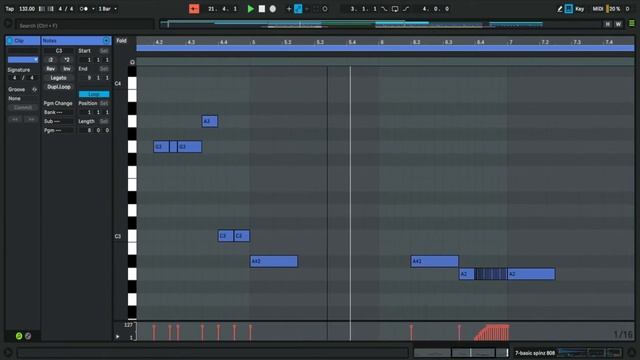
Task: Stop playback with the square Stop button
Action: 262,9
